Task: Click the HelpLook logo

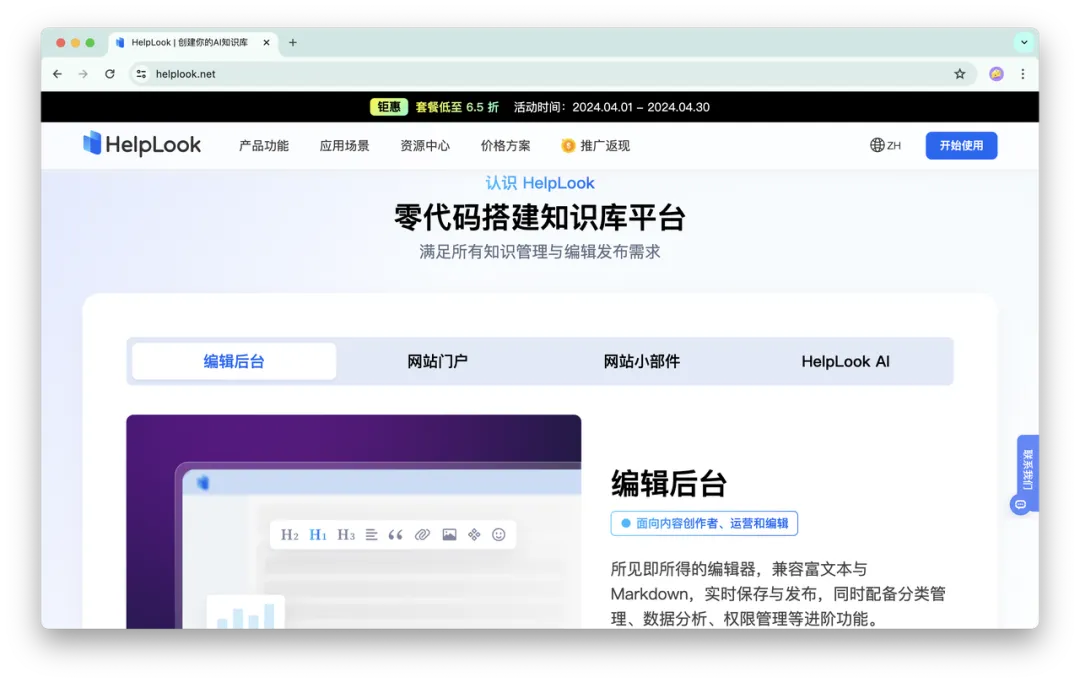Action: click(x=142, y=144)
